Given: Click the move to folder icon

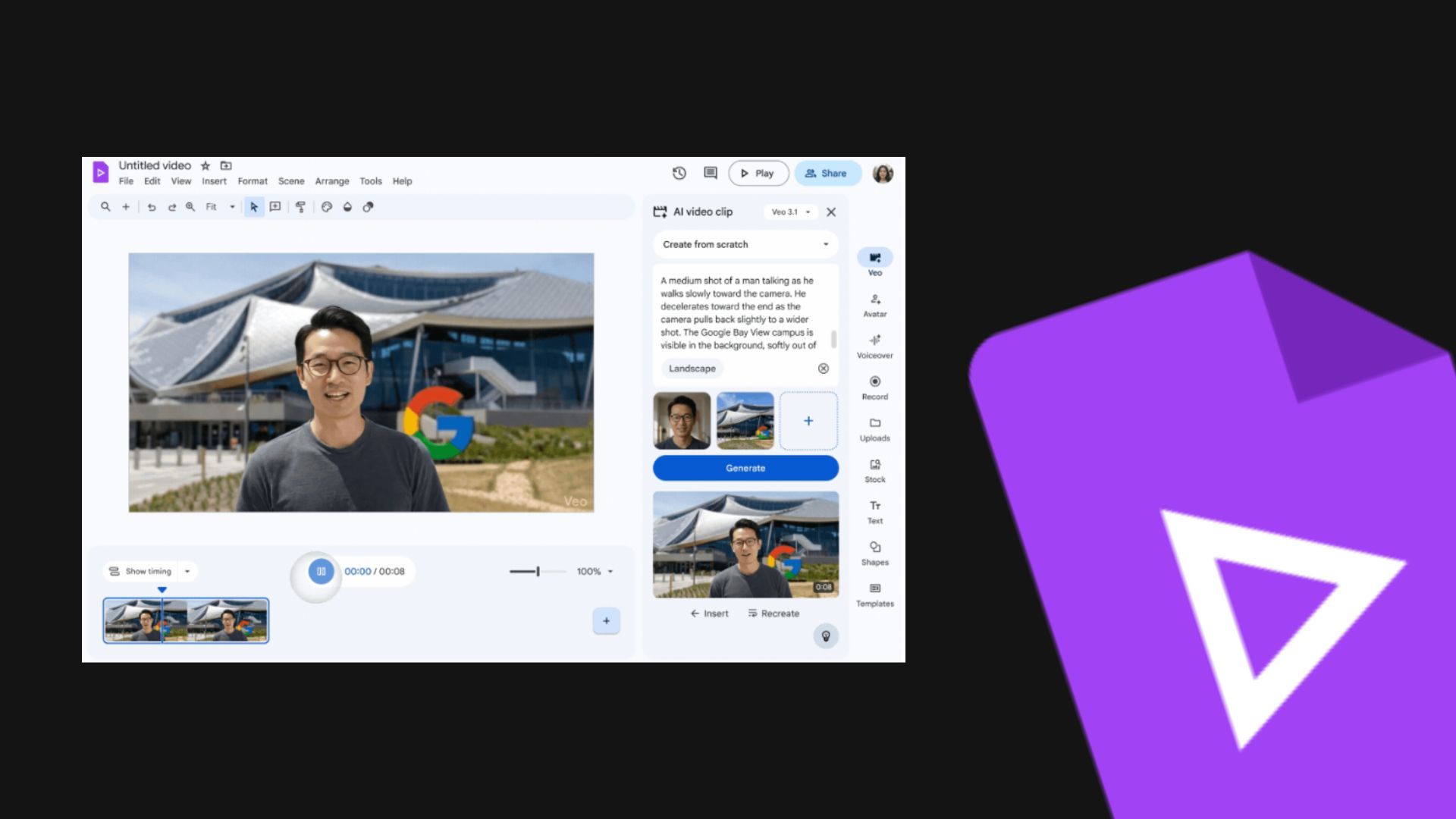Looking at the screenshot, I should [x=226, y=165].
